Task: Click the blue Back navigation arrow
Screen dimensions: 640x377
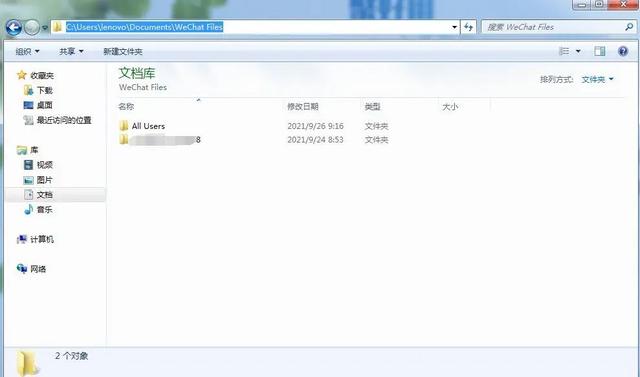Action: [x=14, y=27]
